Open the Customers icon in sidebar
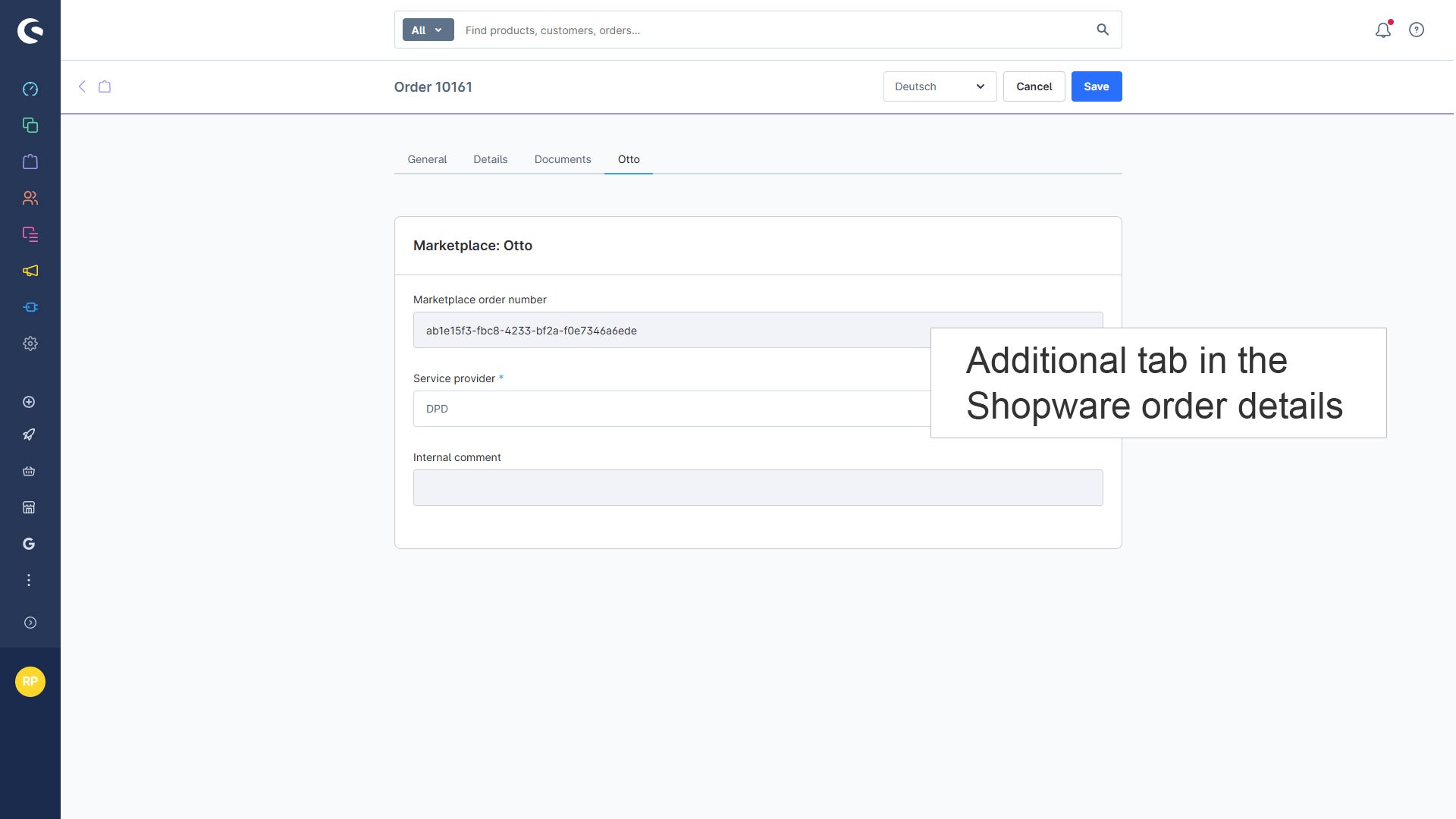Viewport: 1456px width, 819px height. [x=30, y=198]
